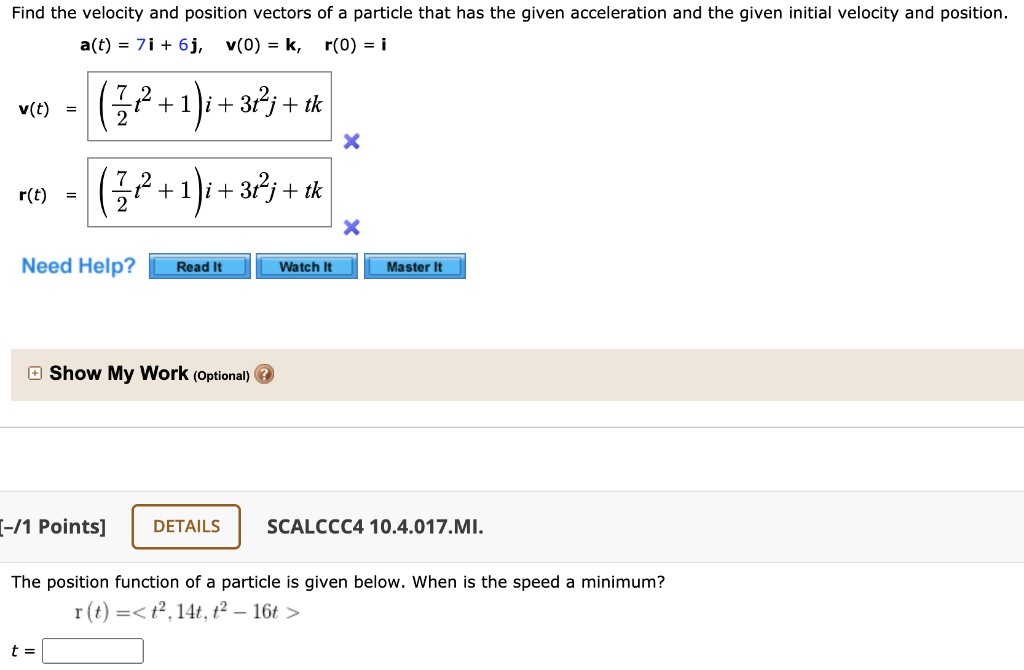Click the incorrect X mark beside v(t) answer

[x=351, y=142]
